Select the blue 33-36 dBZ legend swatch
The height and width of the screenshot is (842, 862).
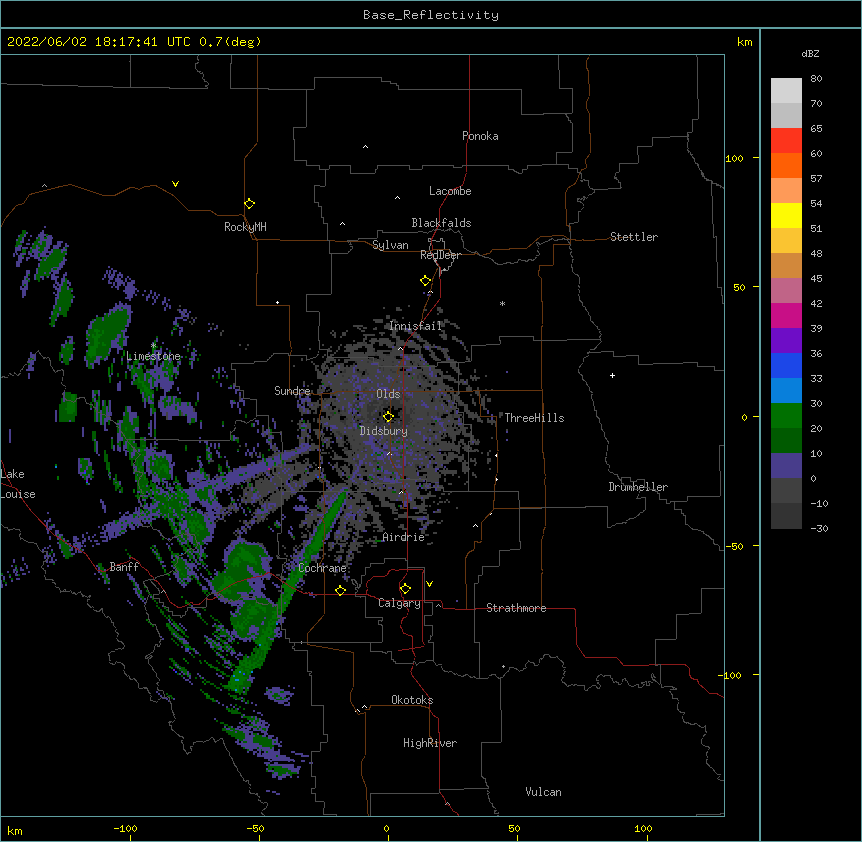pyautogui.click(x=786, y=365)
